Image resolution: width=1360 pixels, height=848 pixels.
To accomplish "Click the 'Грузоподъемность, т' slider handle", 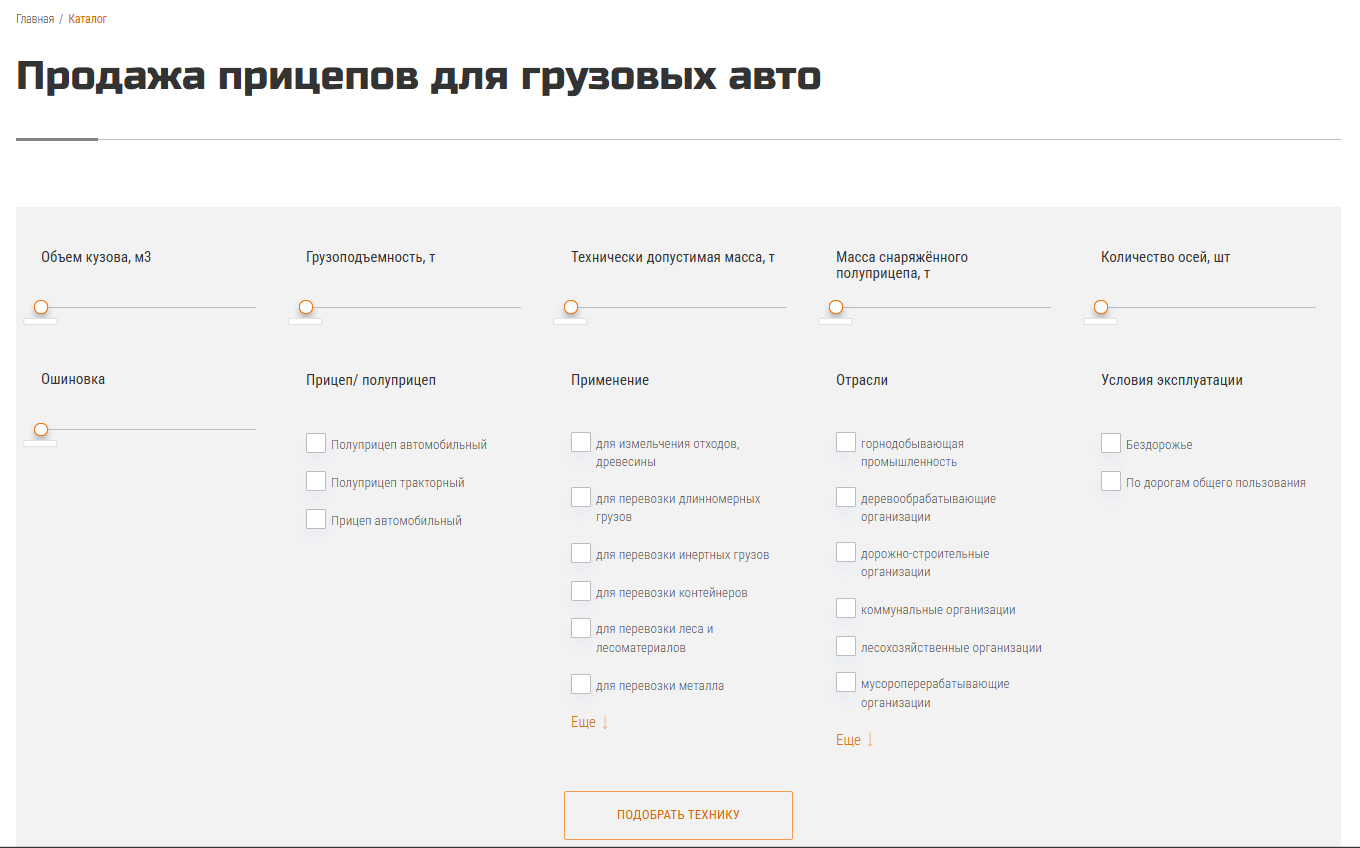I will tap(306, 307).
